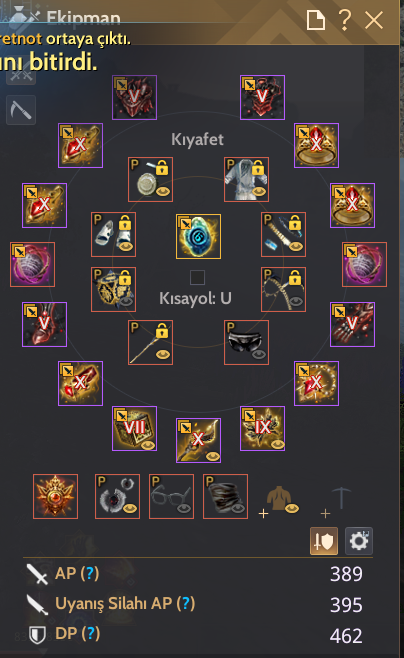Open equipment settings gear button
The height and width of the screenshot is (658, 404).
[x=359, y=541]
